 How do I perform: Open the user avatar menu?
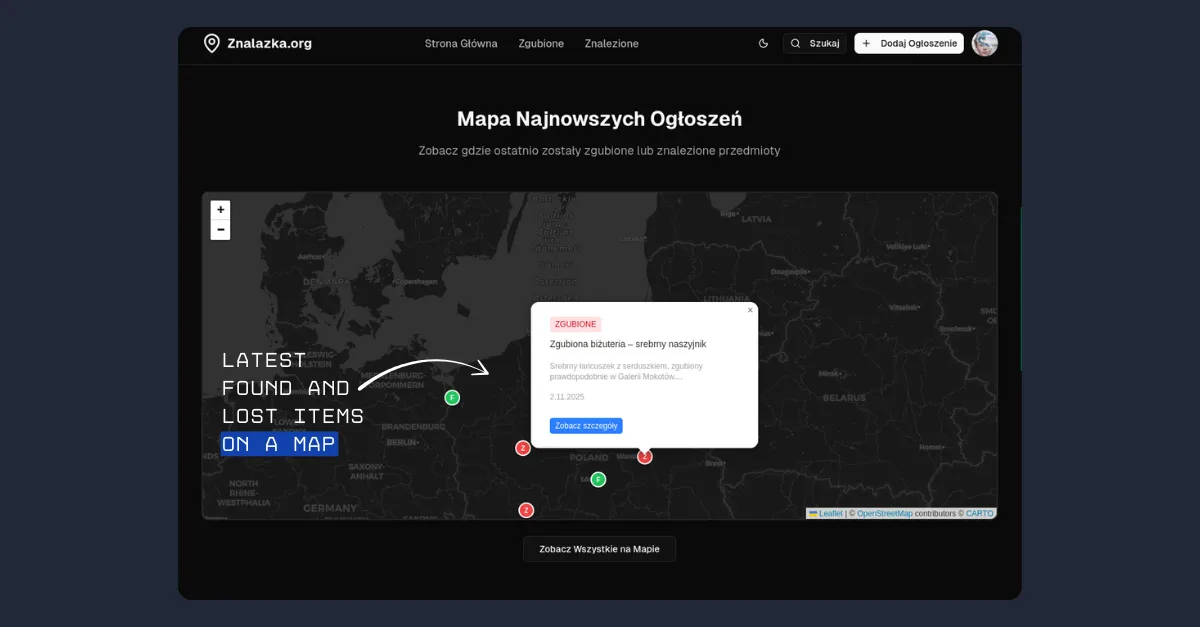click(x=985, y=43)
